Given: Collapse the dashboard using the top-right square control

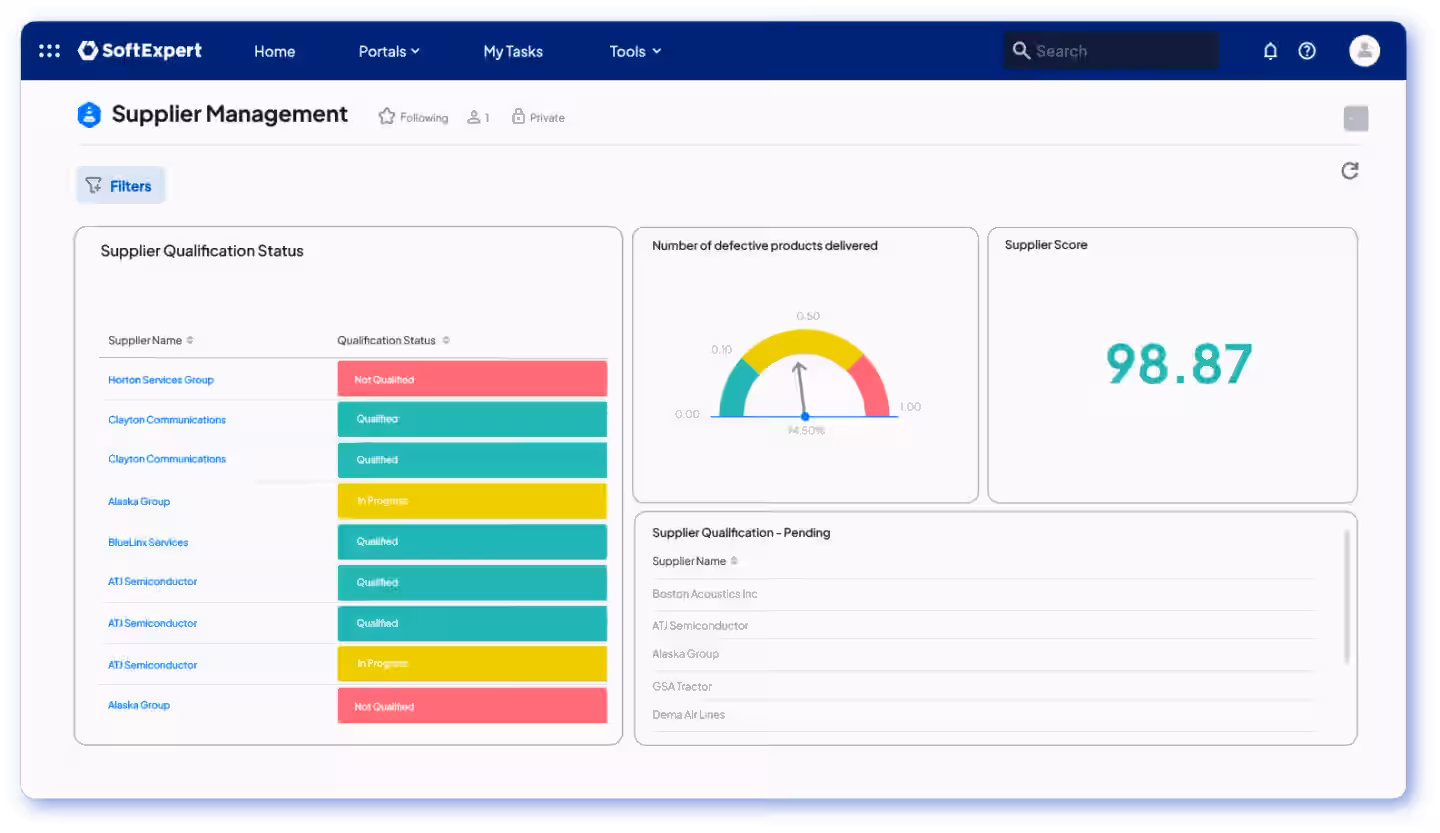Looking at the screenshot, I should tap(1355, 118).
